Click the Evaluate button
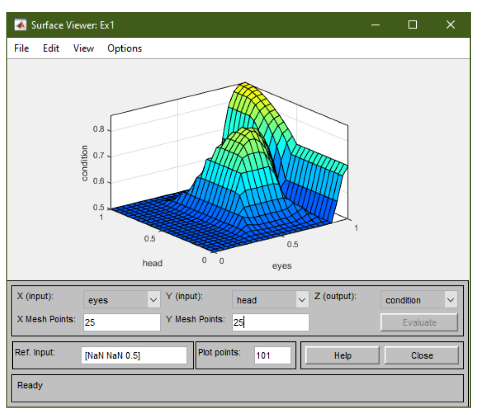The height and width of the screenshot is (415, 484). pyautogui.click(x=419, y=322)
